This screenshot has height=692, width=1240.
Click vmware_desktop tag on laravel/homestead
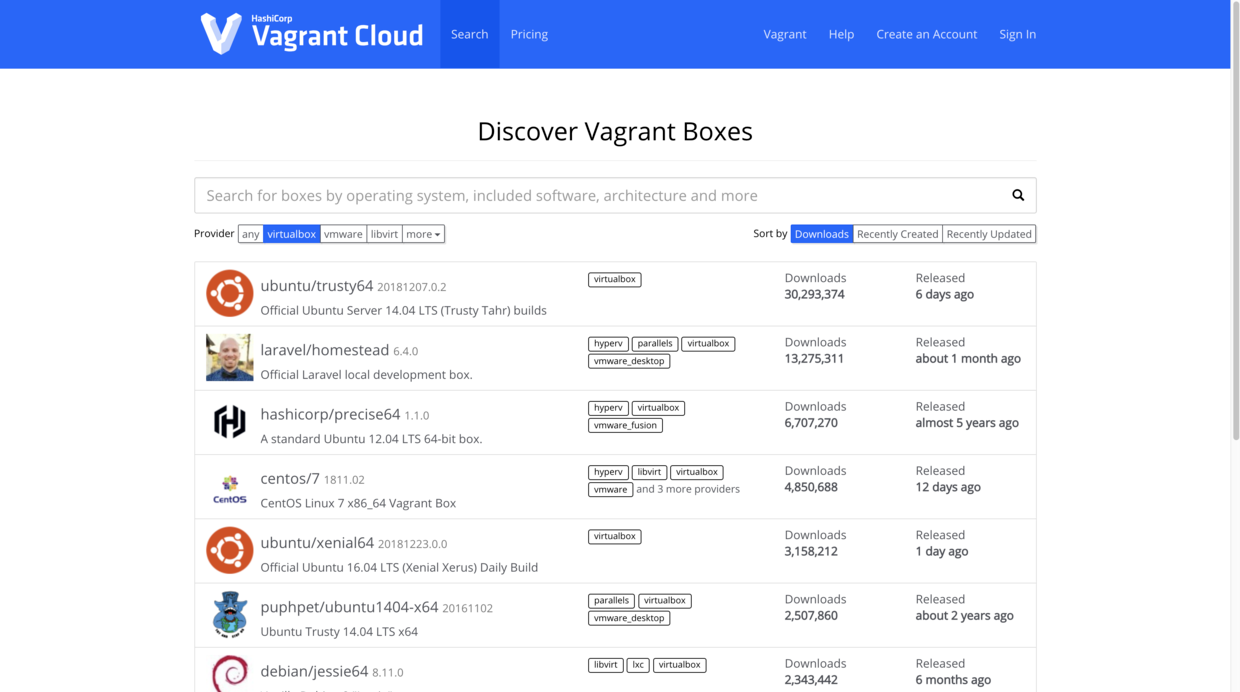pyautogui.click(x=629, y=361)
